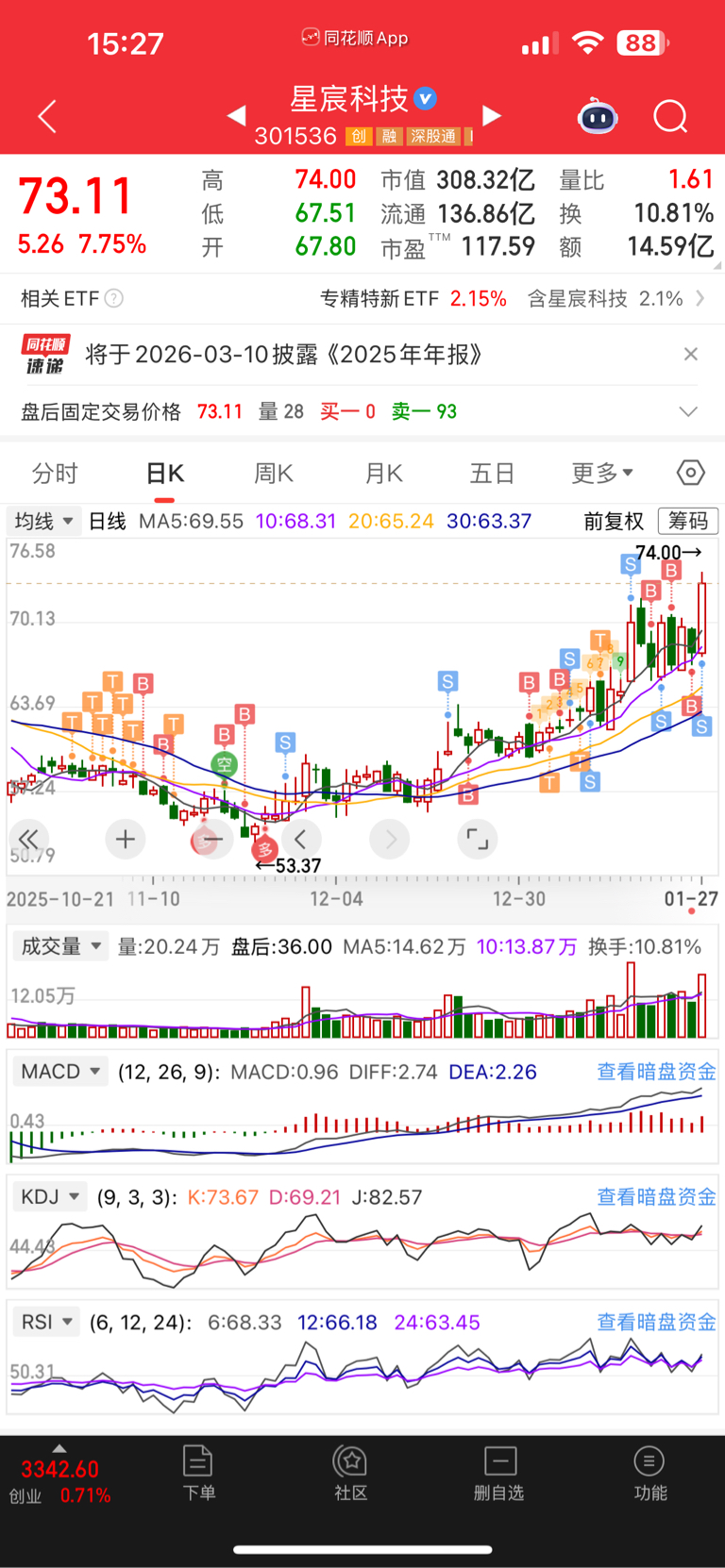Tap 同花顺App return link in status bar
This screenshot has width=725, height=1568.
pos(355,38)
